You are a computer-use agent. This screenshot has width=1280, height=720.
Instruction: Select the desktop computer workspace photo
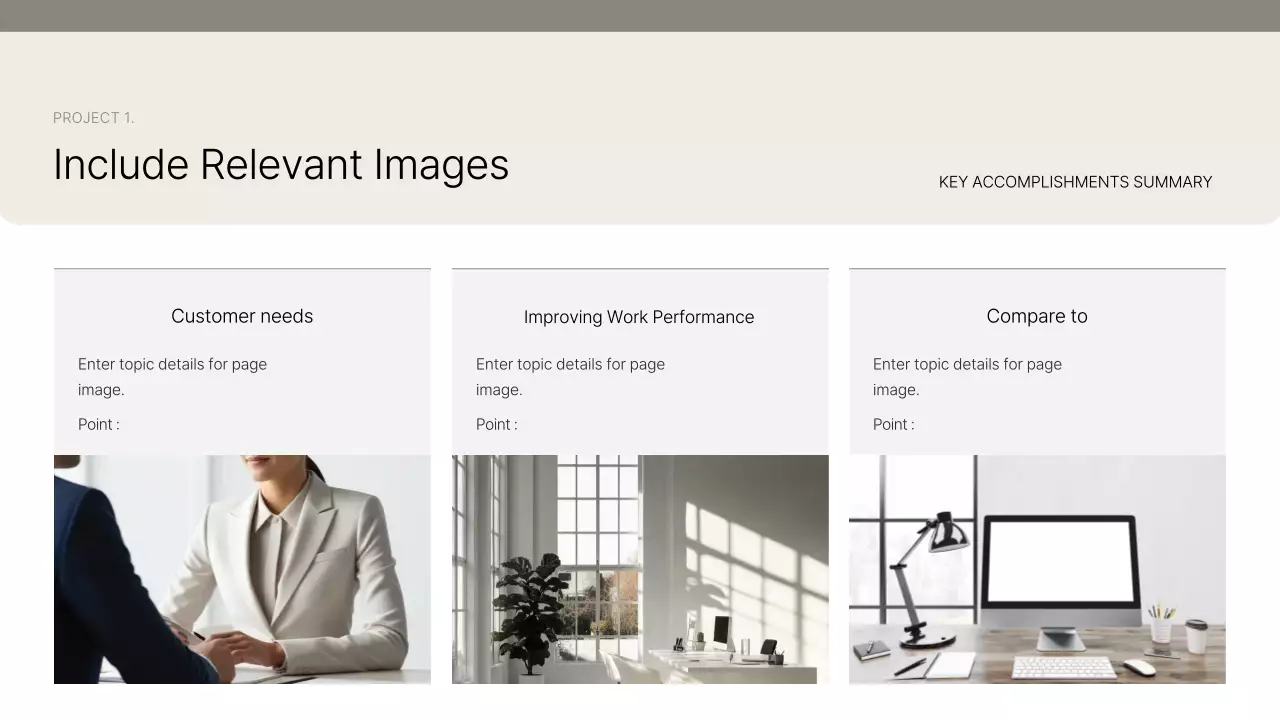click(1037, 569)
